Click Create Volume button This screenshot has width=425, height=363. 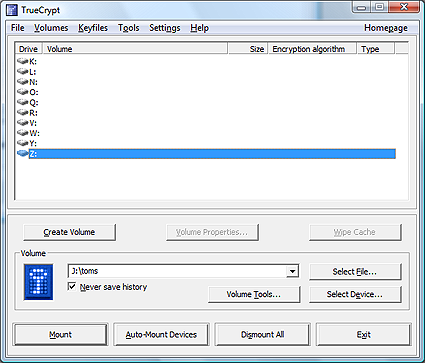click(x=69, y=232)
